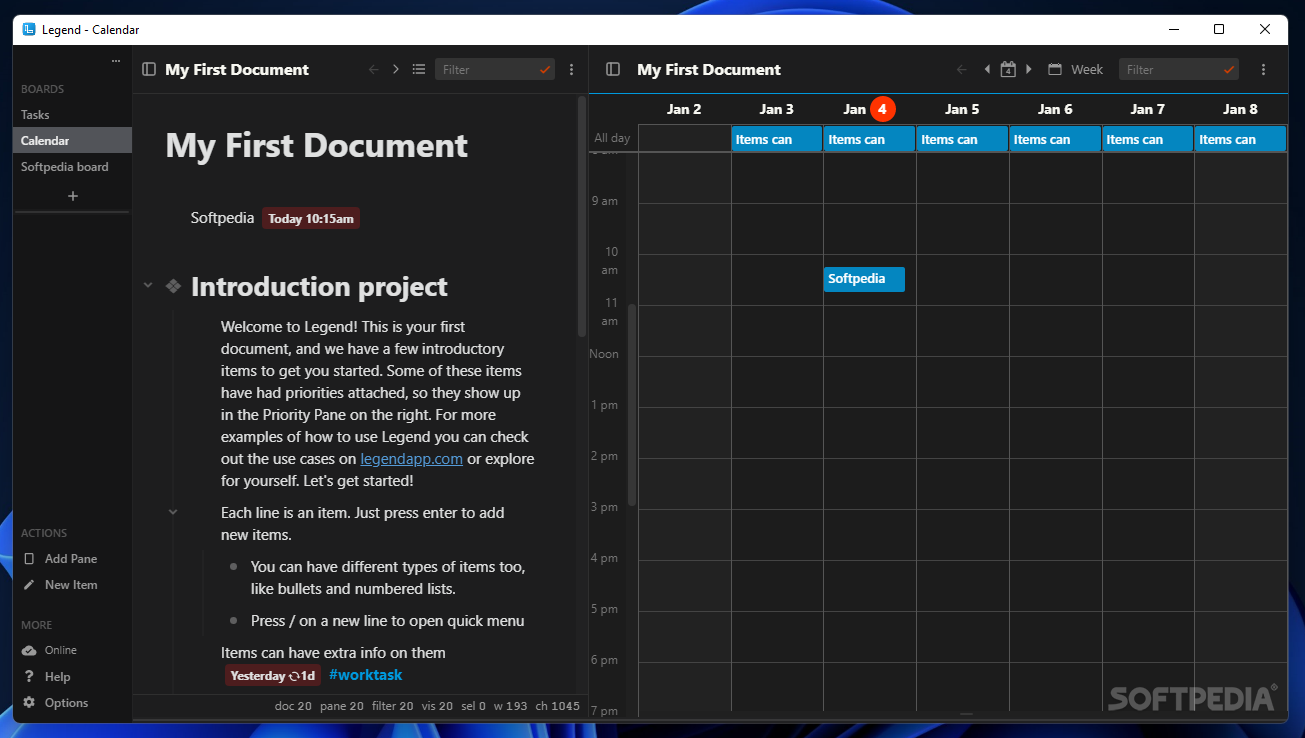Click back arrow in the calendar pane header

tap(962, 70)
